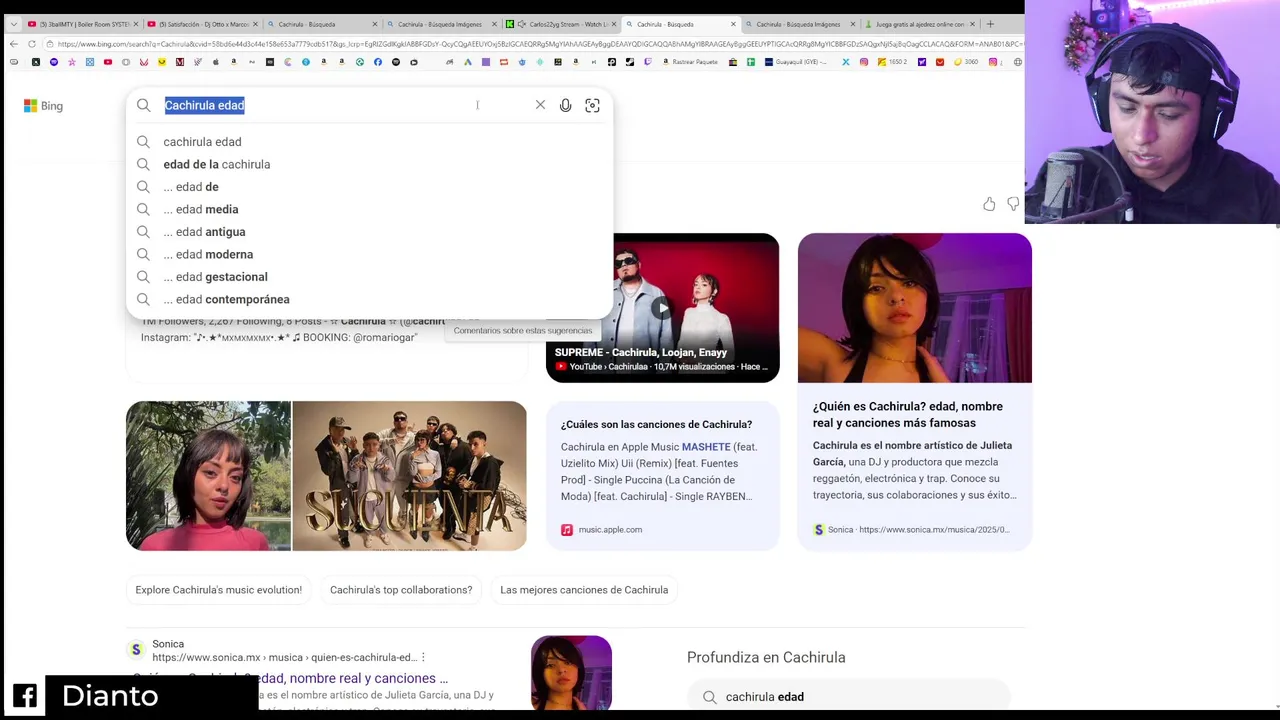Viewport: 1280px width, 720px height.
Task: Start voice search with the microphone icon
Action: (566, 105)
